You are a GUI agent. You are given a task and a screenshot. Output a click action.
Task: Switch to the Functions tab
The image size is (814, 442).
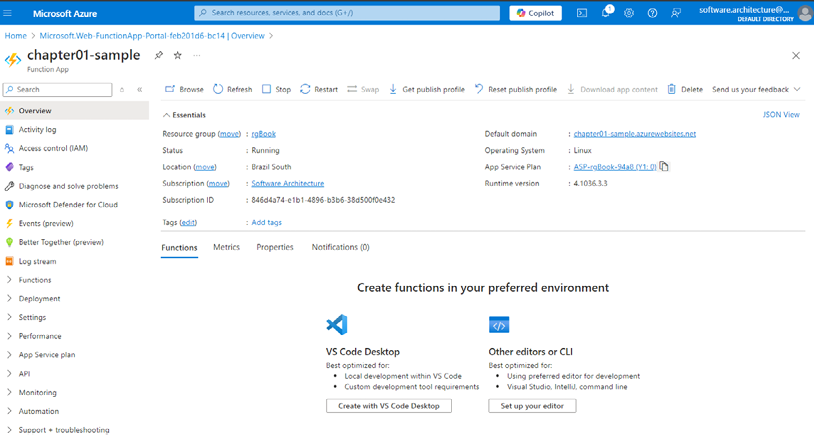tap(179, 247)
